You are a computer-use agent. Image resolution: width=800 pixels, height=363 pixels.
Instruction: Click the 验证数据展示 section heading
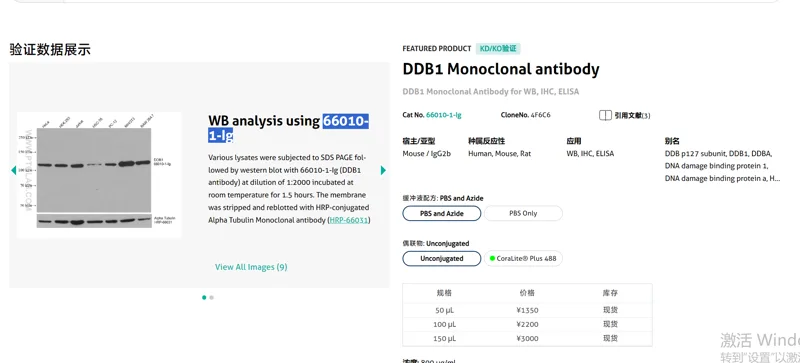(50, 50)
